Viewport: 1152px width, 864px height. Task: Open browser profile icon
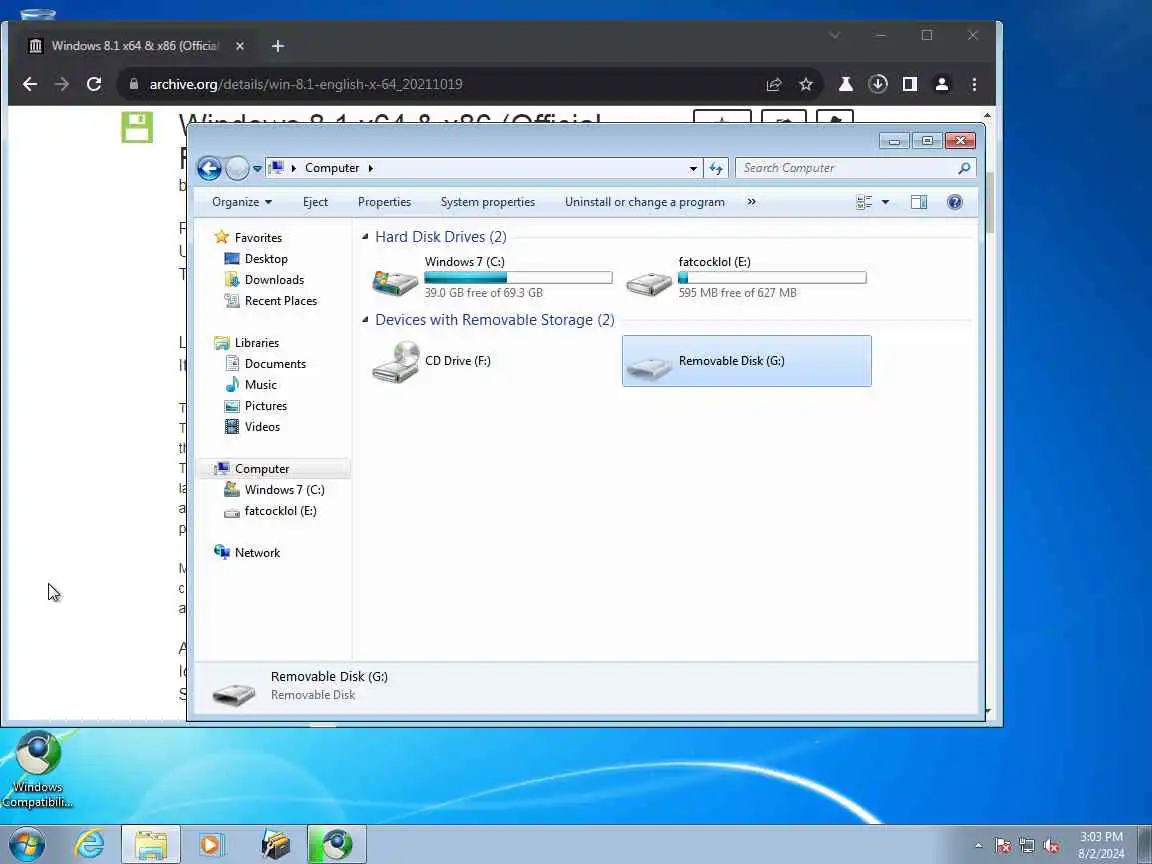click(942, 84)
